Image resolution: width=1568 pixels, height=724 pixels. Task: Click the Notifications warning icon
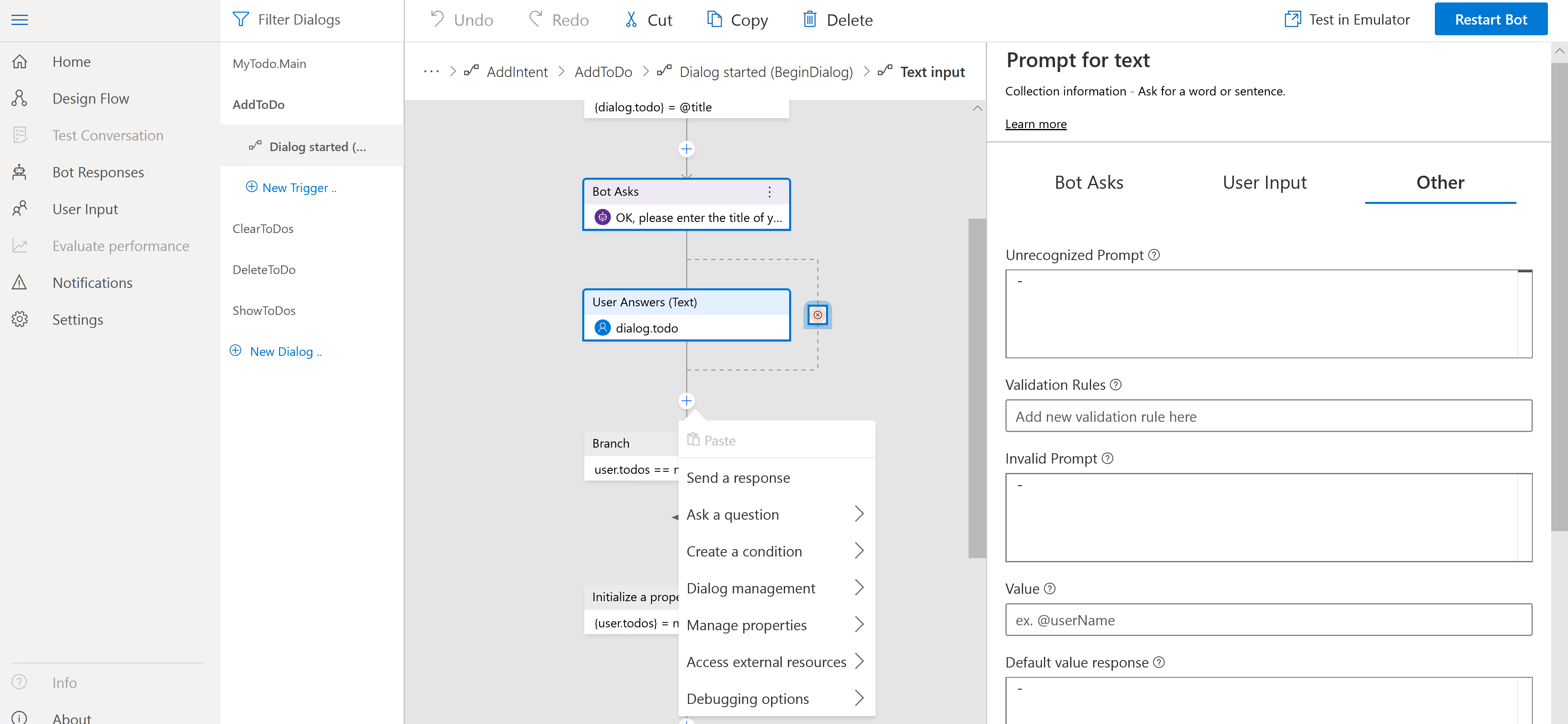coord(20,283)
